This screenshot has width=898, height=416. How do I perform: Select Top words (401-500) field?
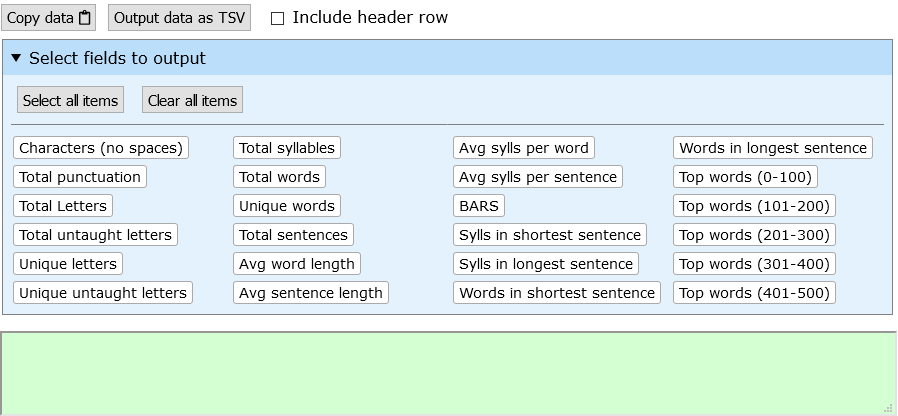(754, 292)
